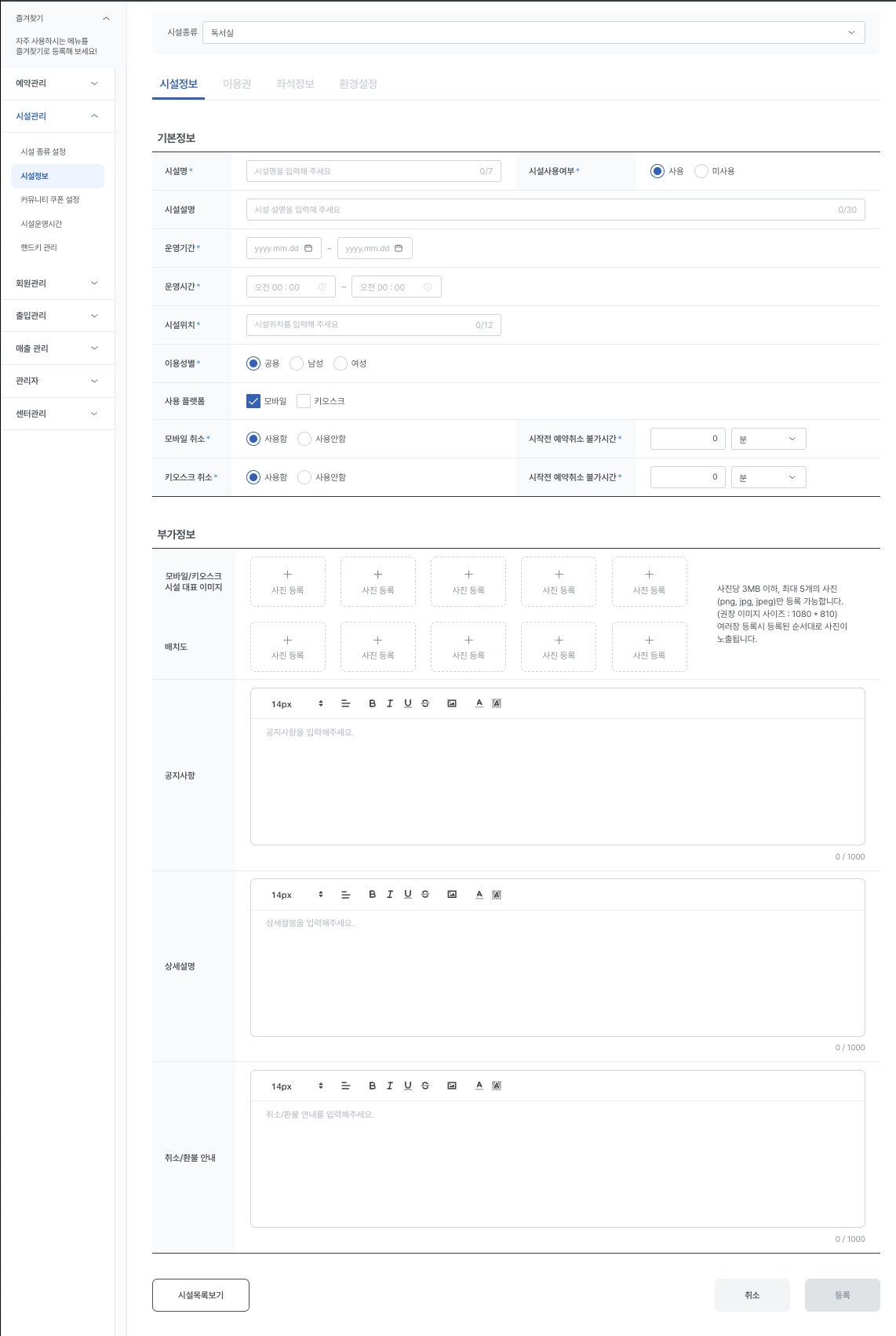Screen dimensions: 896x1336
Task: Toggle italic in 상세설명 editor toolbar
Action: tap(389, 894)
